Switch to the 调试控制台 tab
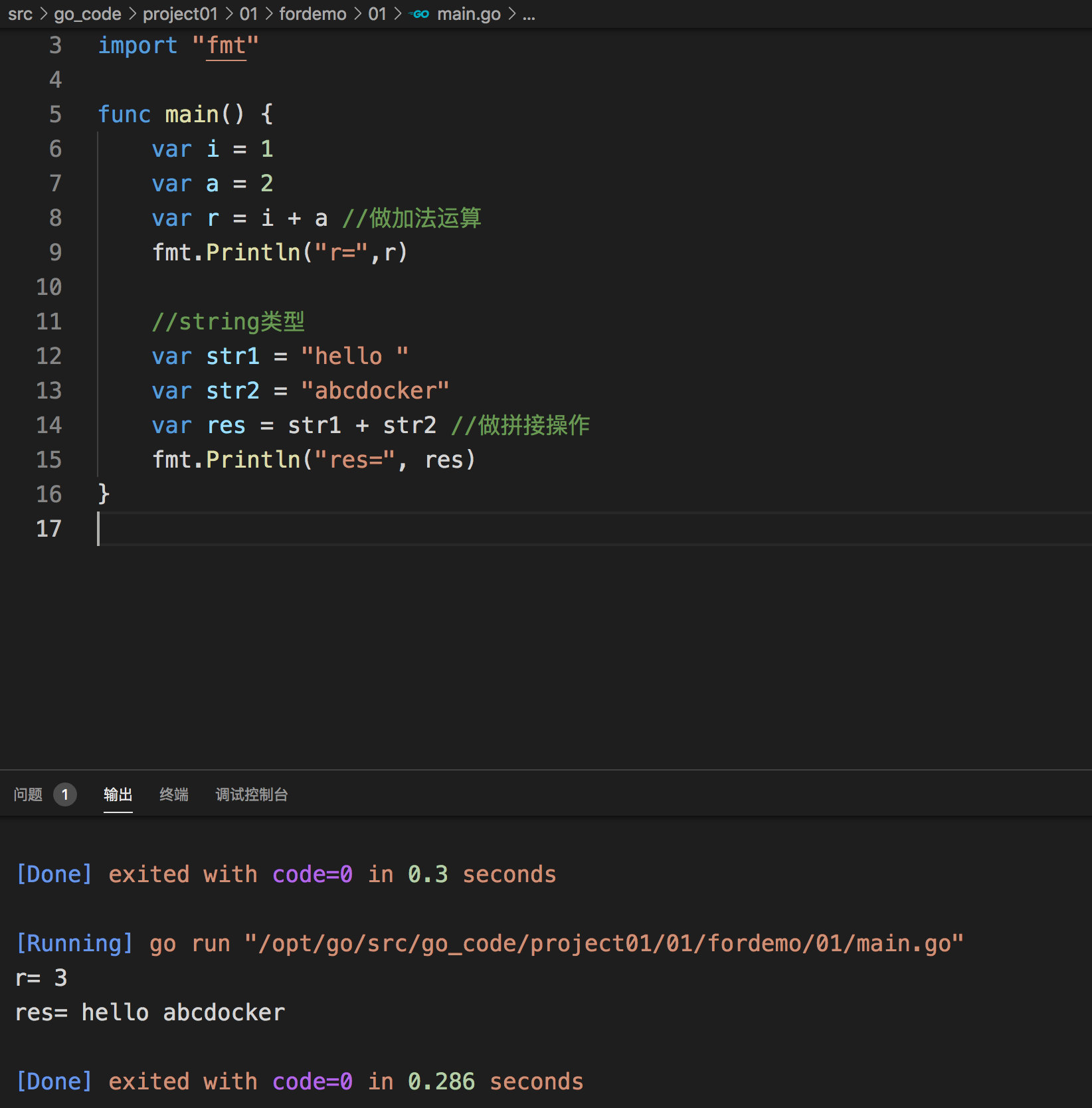 [251, 794]
